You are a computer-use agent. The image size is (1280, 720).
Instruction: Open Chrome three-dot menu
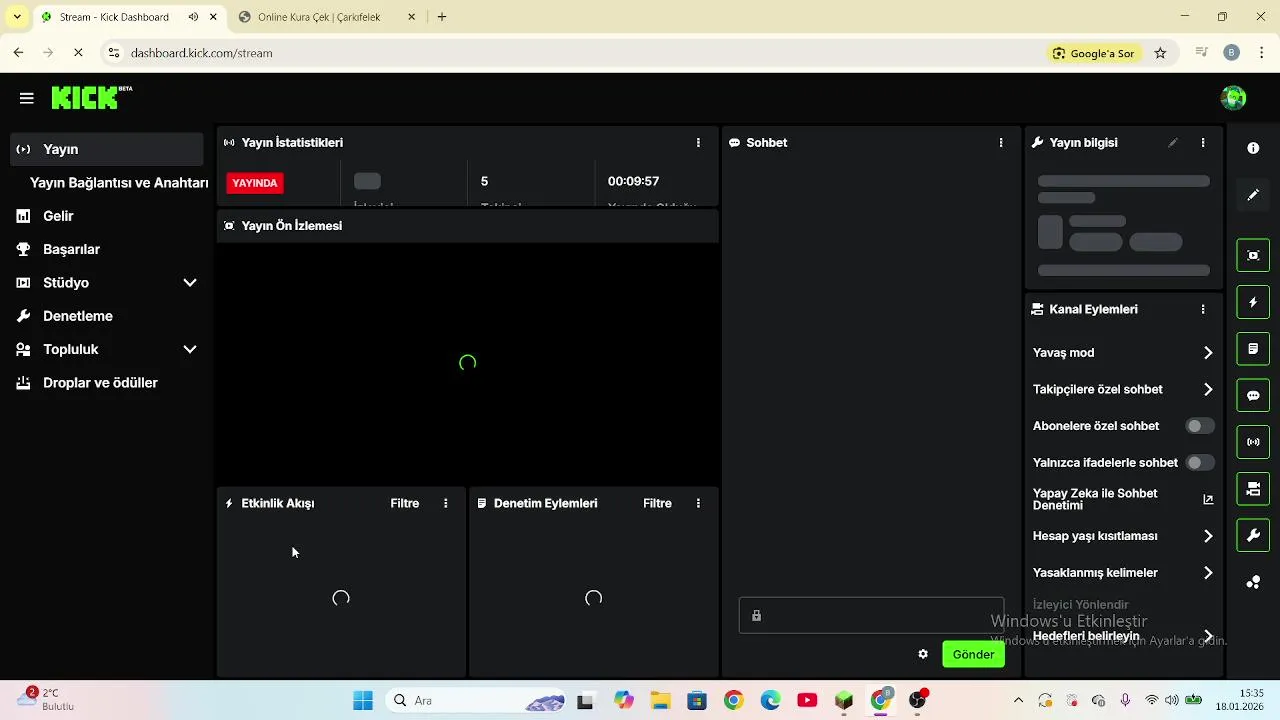[x=1261, y=53]
